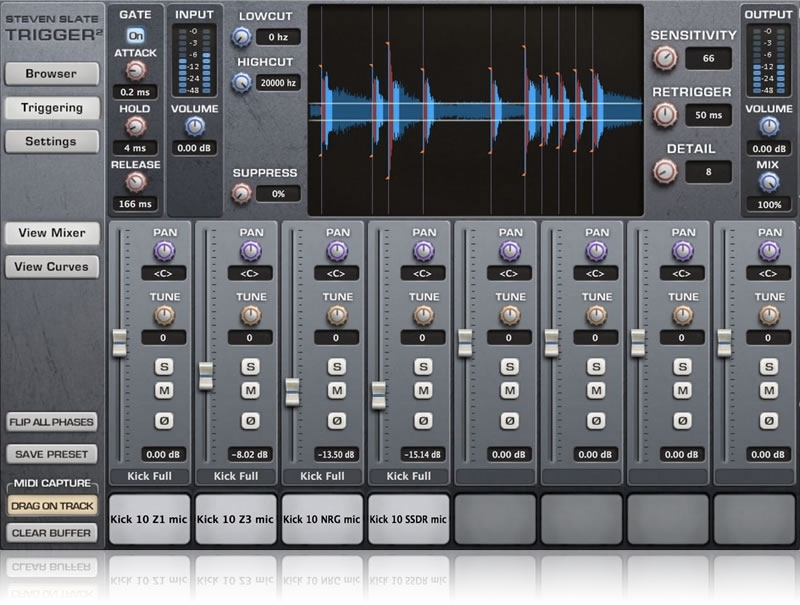Screen dimensions: 800x605
Task: Click the Lowcut filter knob
Action: click(241, 37)
